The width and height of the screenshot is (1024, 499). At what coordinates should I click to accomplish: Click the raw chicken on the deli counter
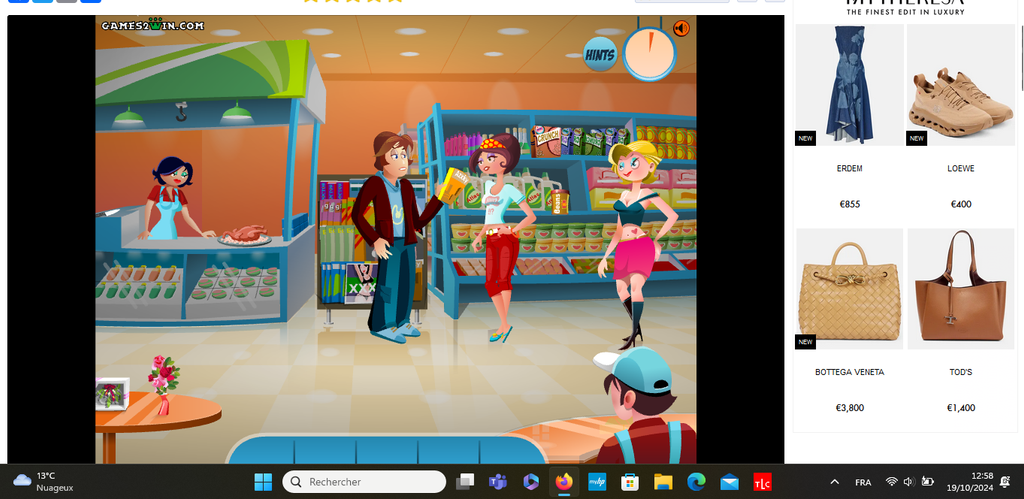coord(244,235)
